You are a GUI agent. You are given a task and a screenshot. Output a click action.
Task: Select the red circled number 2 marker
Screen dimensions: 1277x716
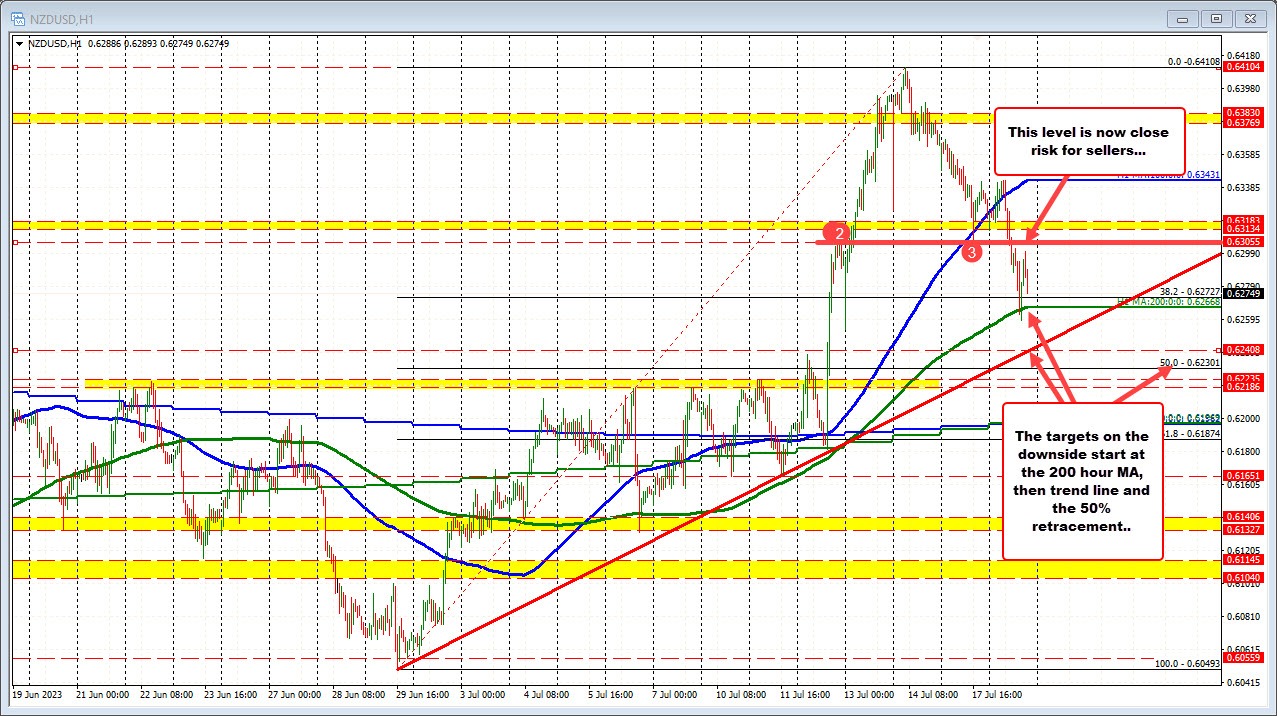[x=837, y=233]
